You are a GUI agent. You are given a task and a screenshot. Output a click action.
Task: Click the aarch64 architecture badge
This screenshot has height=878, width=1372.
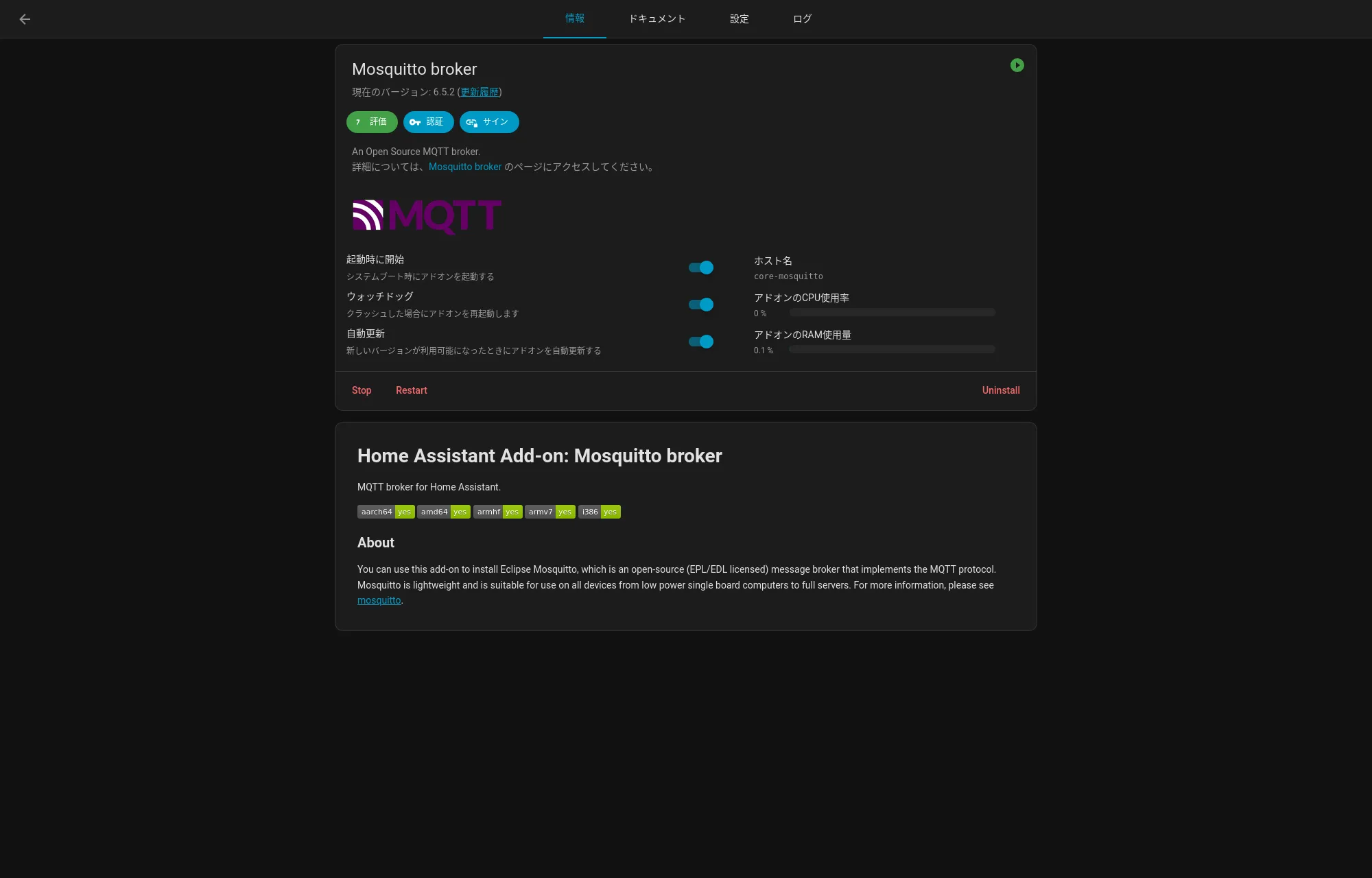[x=377, y=511]
